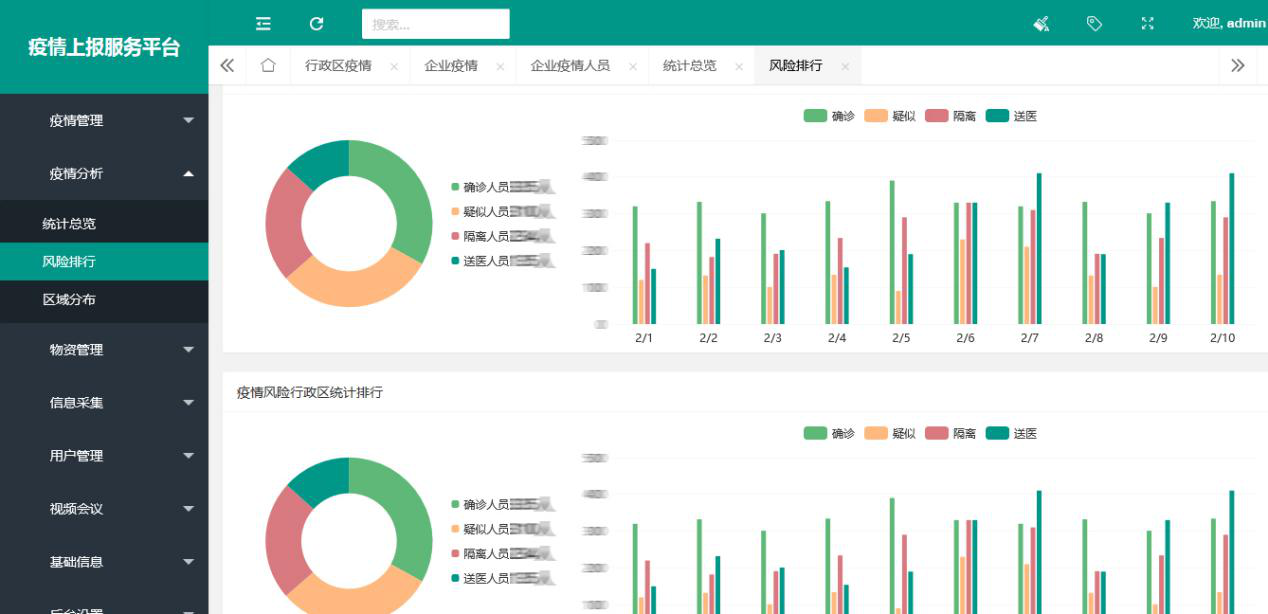Close the 行政区疫情 tab

(x=394, y=67)
